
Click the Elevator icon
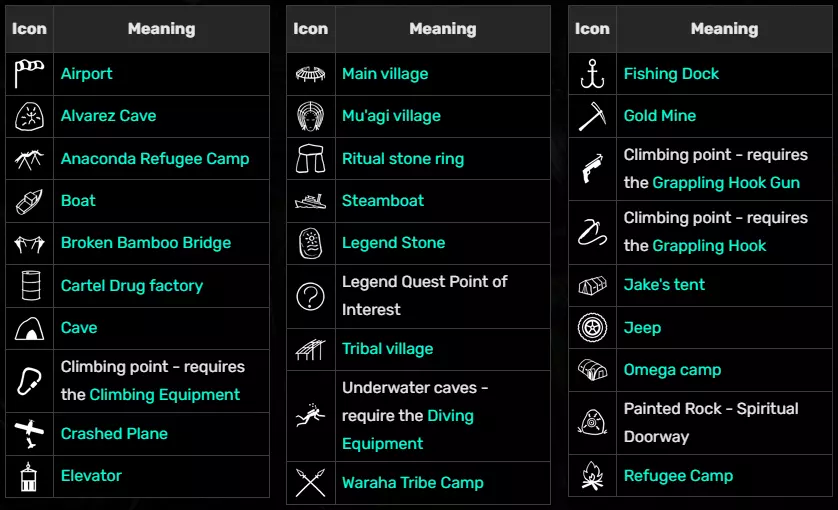click(29, 476)
